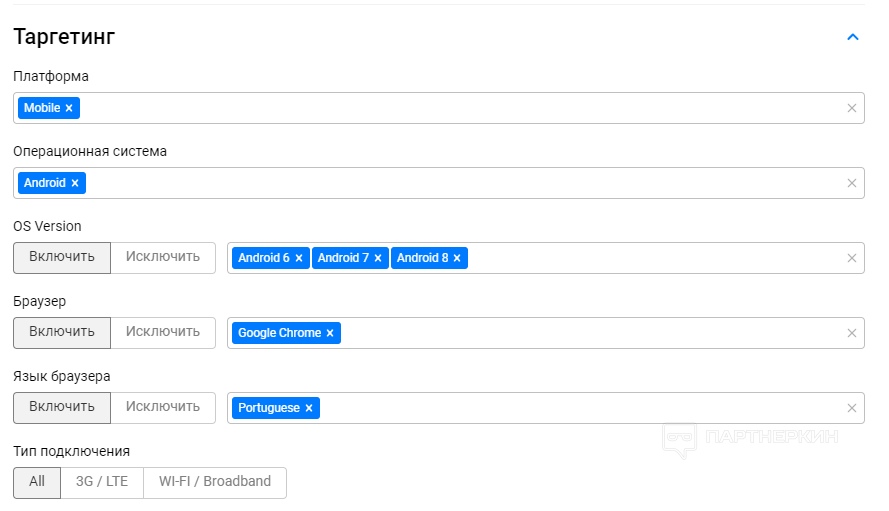Image resolution: width=889 pixels, height=511 pixels.
Task: Remove the Android 8 version tag
Action: tap(457, 258)
